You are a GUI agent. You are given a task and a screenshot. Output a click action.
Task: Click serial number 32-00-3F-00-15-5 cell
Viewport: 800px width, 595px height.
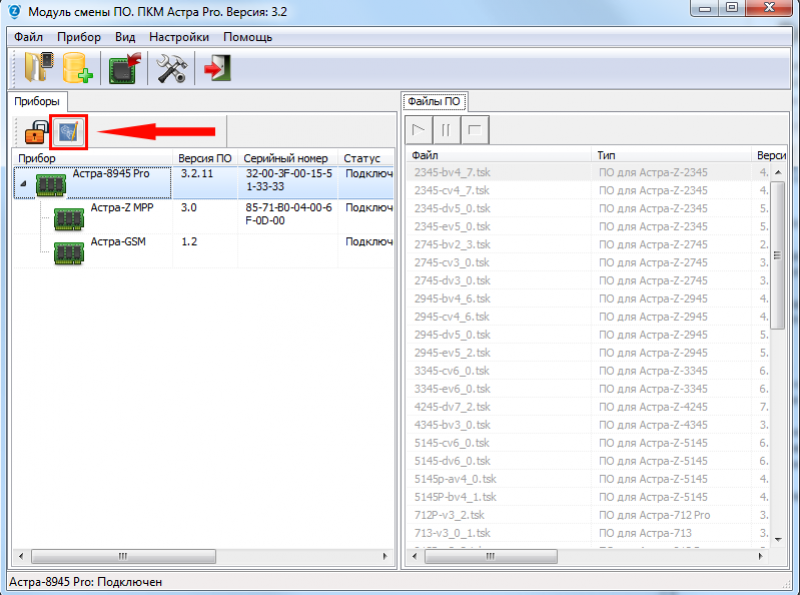coord(288,180)
